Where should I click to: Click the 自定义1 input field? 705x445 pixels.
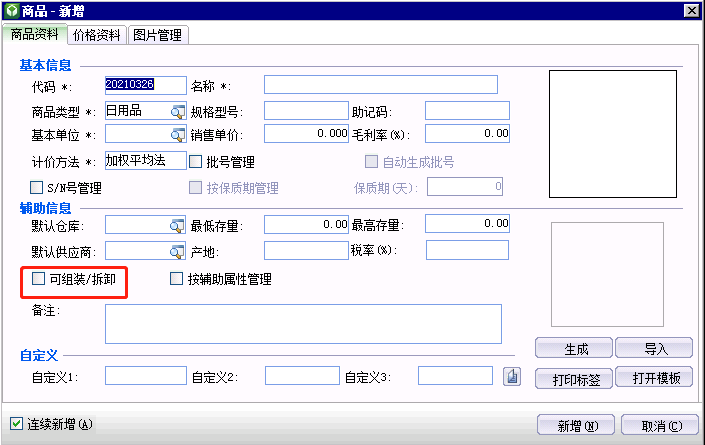click(x=146, y=375)
